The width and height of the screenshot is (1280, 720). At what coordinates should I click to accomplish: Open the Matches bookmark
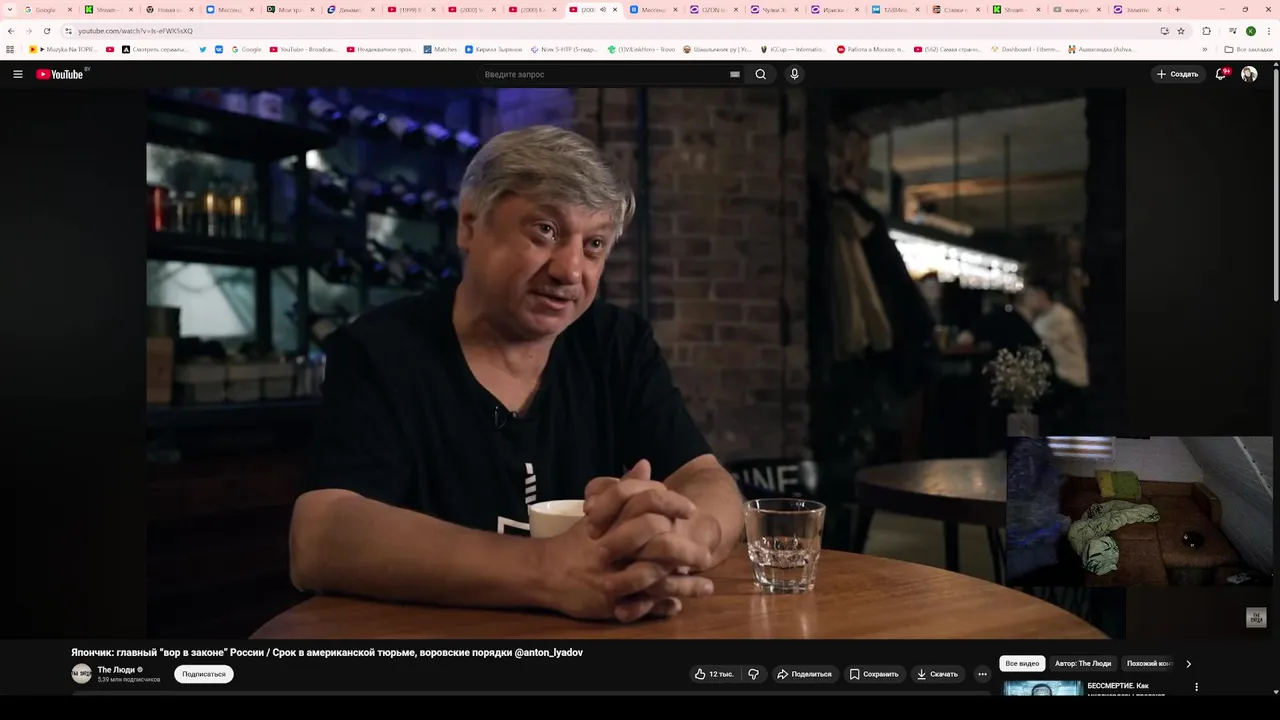[440, 49]
